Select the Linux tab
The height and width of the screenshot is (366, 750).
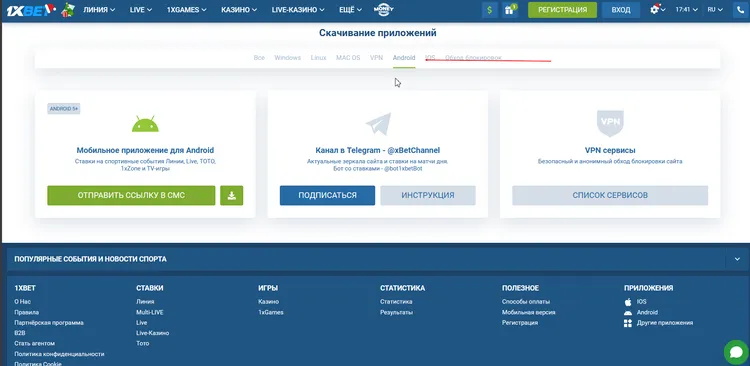[x=319, y=58]
